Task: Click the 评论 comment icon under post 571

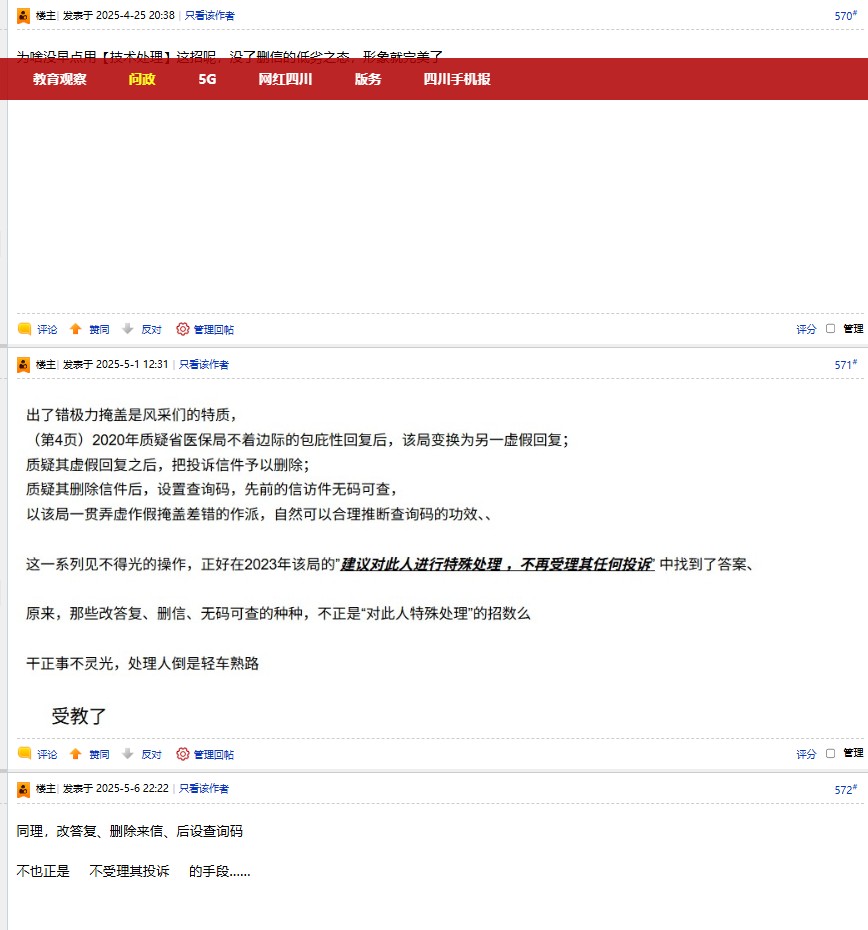Action: pos(25,754)
